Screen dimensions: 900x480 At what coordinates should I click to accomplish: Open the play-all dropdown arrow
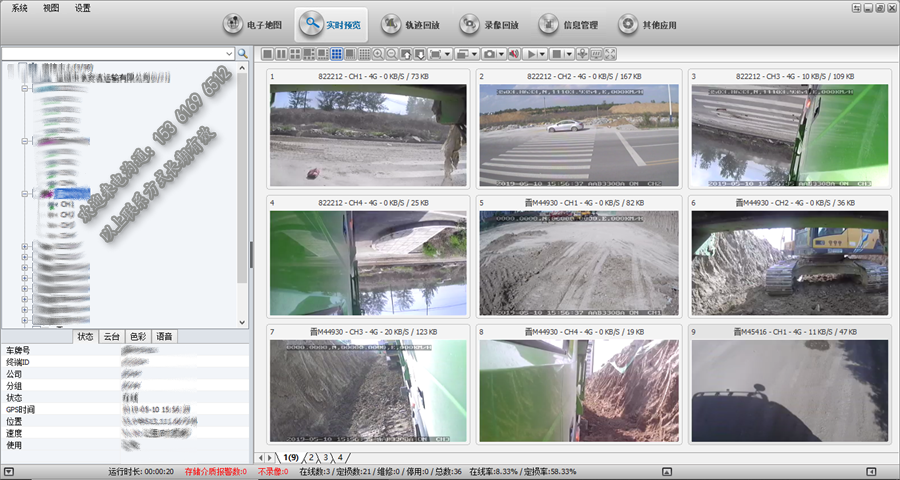(x=543, y=53)
